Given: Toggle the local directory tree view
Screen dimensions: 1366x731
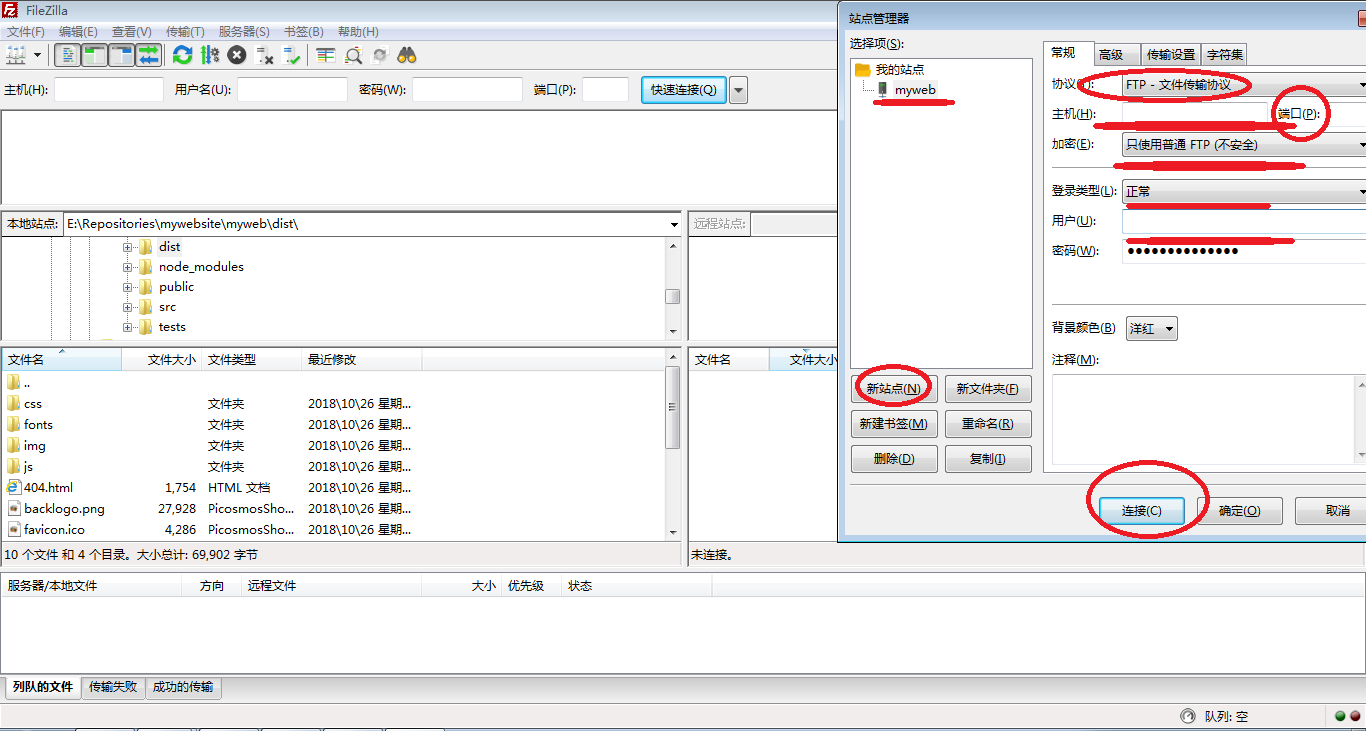Looking at the screenshot, I should pos(95,55).
